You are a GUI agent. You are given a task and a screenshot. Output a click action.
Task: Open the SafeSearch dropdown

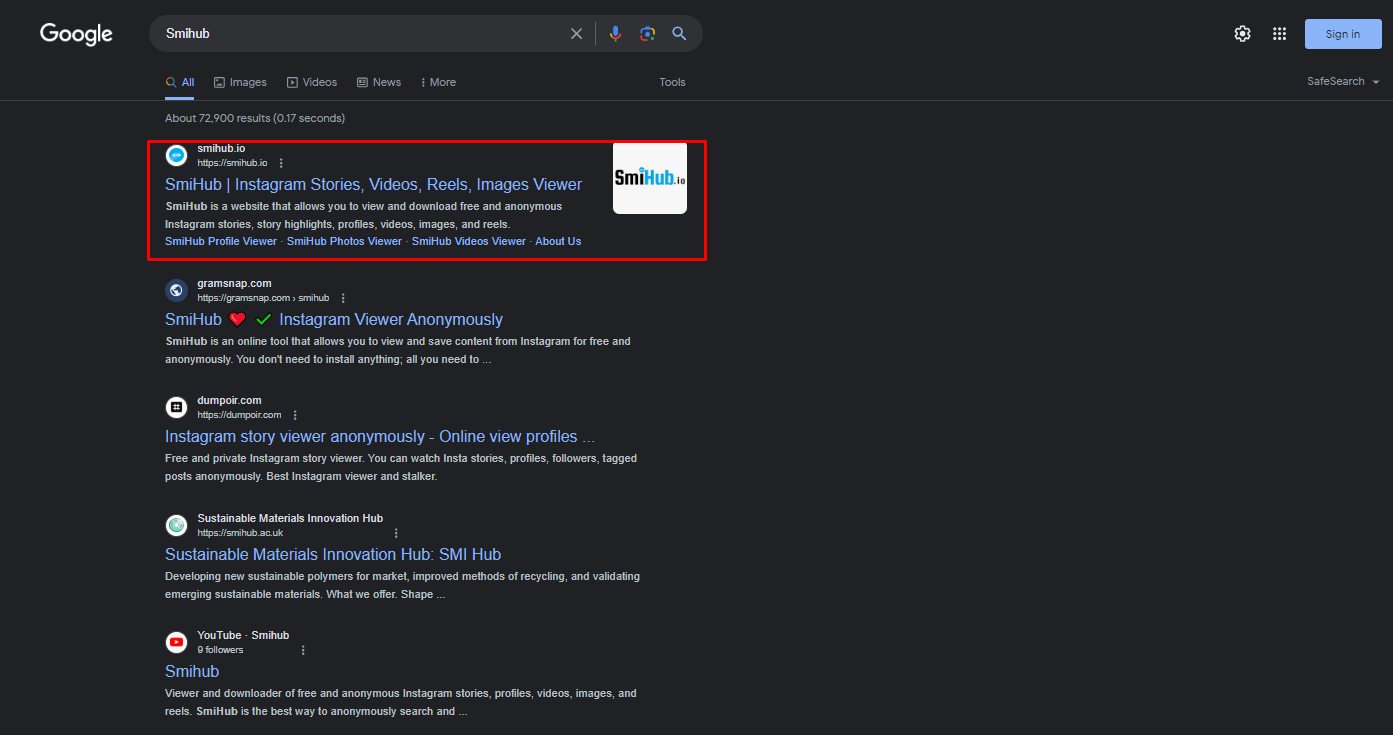pyautogui.click(x=1343, y=82)
